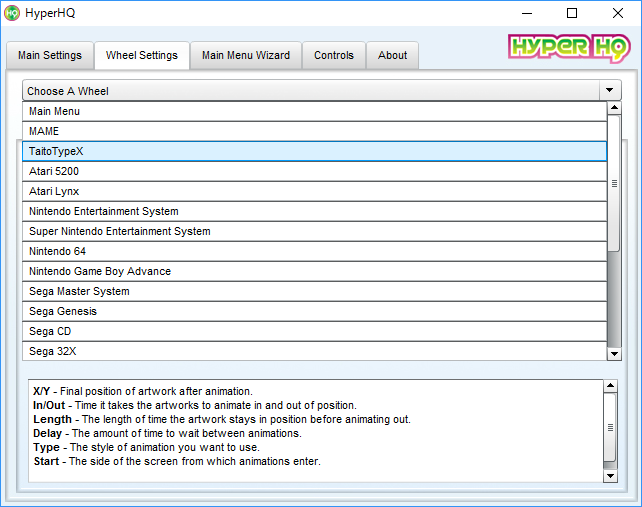Select Atari Lynx wheel
This screenshot has height=507, width=642.
point(314,192)
